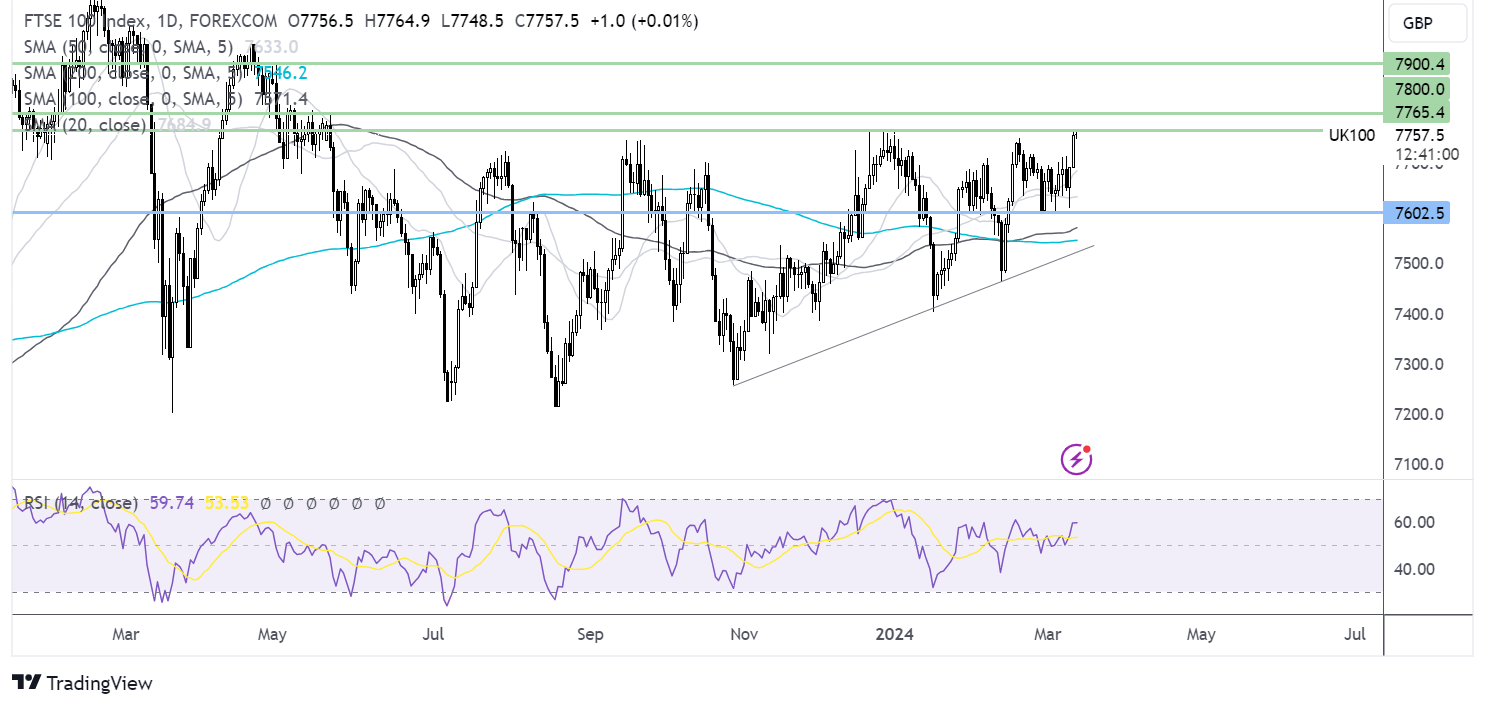
Task: Click the 7900.4 green price label
Action: [x=1416, y=64]
